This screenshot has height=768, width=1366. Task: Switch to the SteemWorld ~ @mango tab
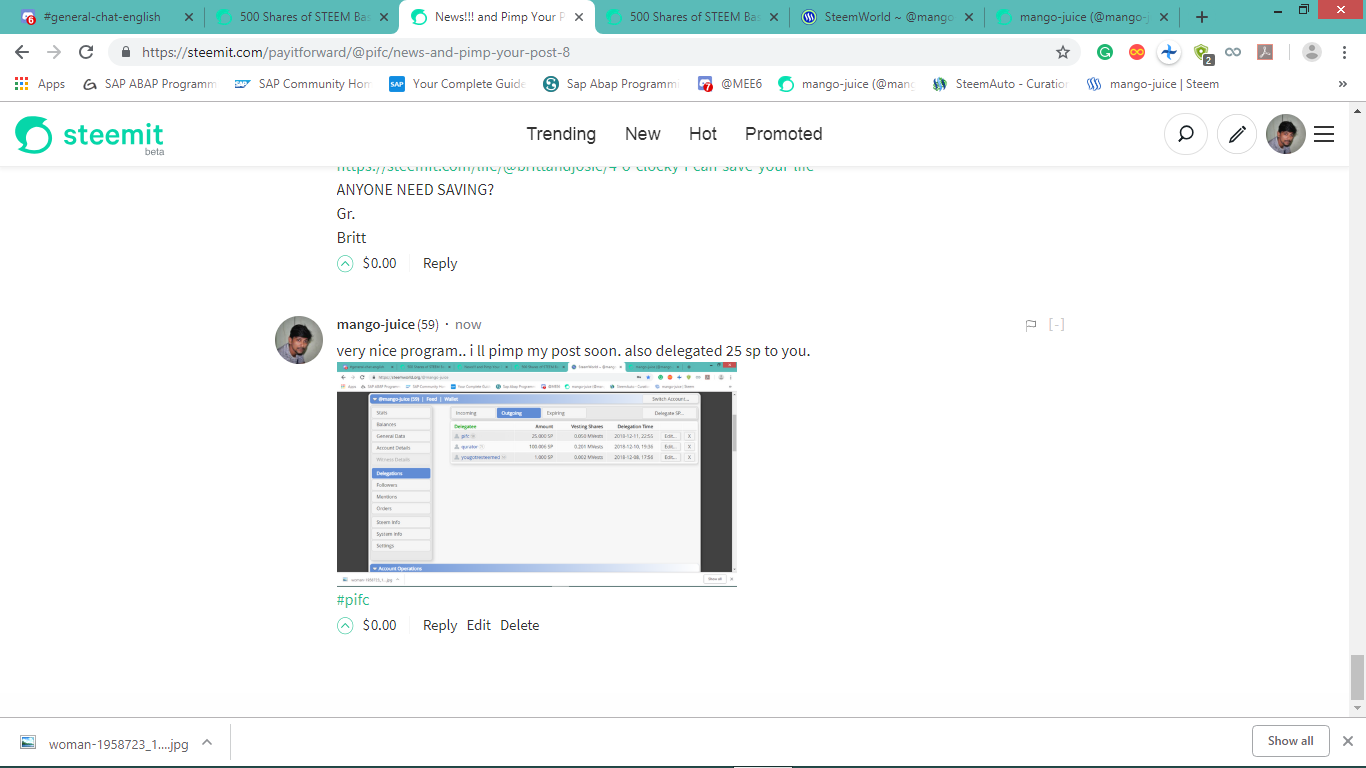[x=886, y=17]
